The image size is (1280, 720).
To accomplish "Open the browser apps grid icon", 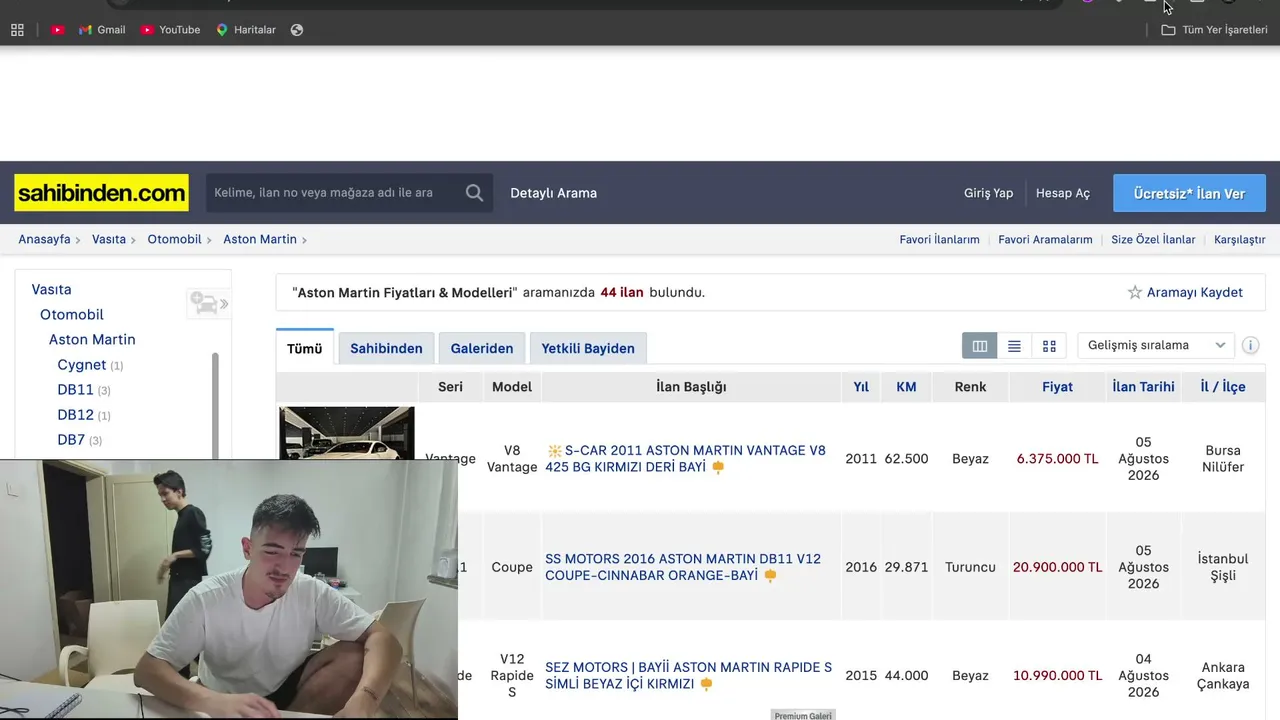I will point(17,30).
